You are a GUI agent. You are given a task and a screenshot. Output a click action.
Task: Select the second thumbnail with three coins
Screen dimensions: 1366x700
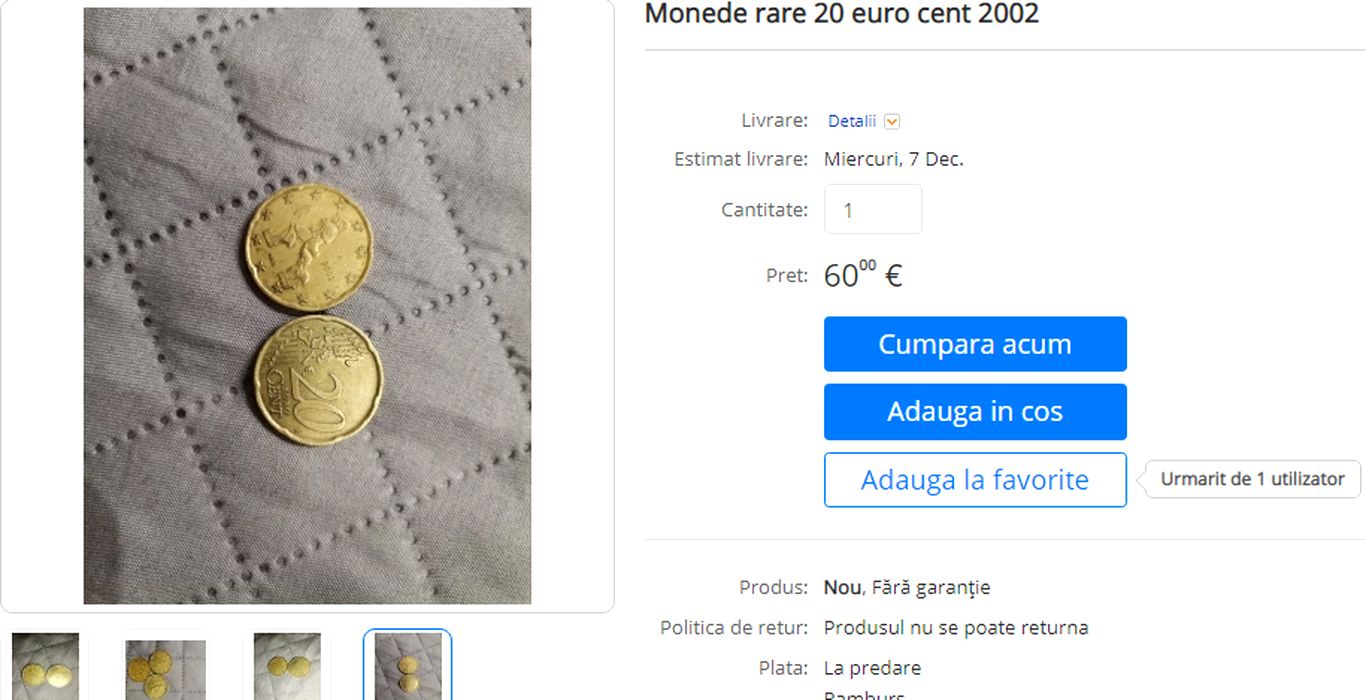(166, 666)
